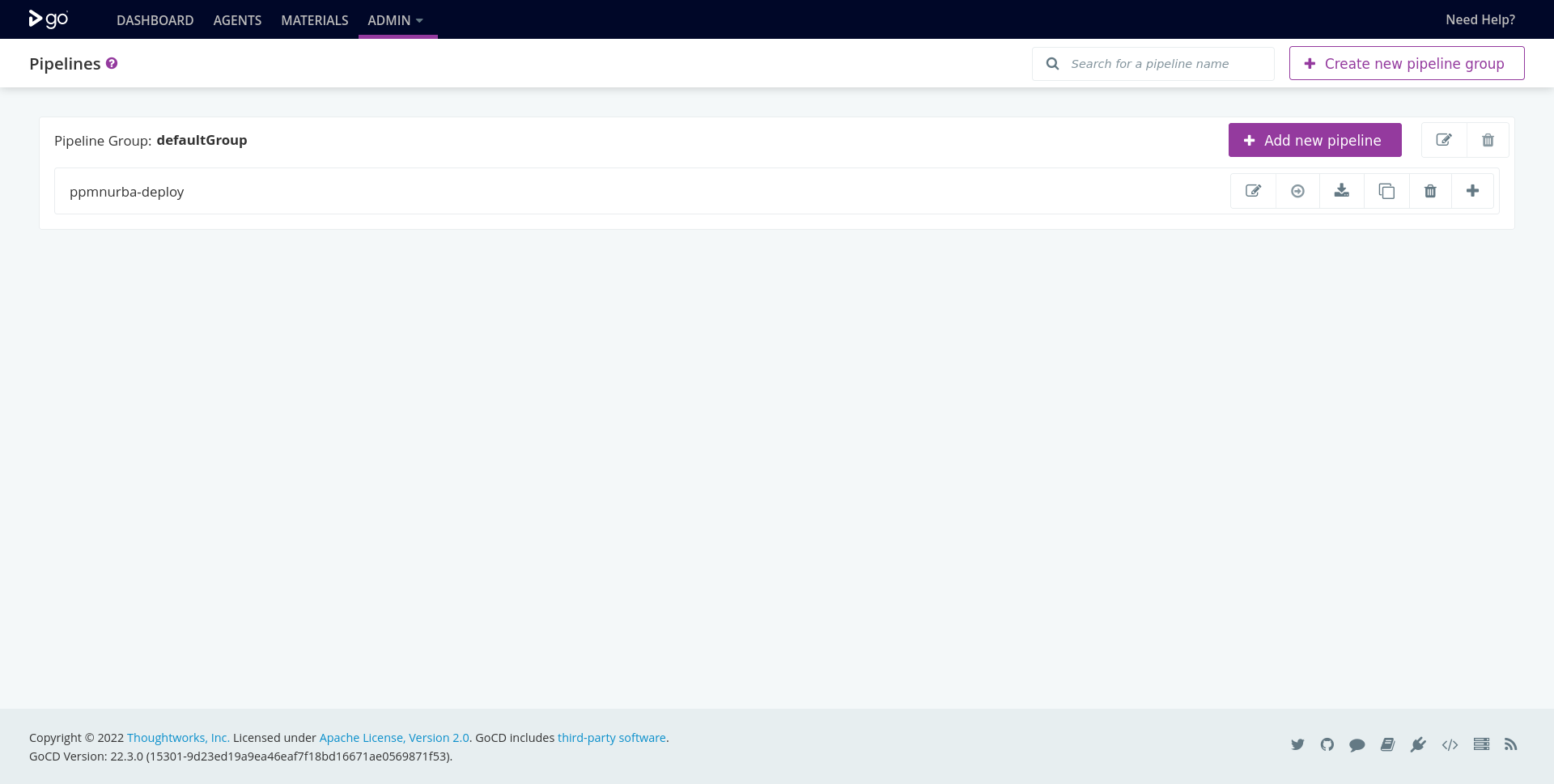Edit the defaultGroup pipeline group
The height and width of the screenshot is (784, 1554).
(x=1444, y=140)
